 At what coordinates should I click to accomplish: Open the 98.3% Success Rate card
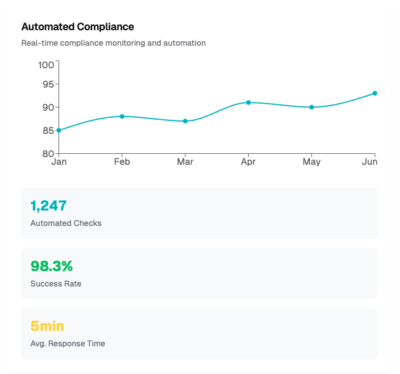coord(199,273)
